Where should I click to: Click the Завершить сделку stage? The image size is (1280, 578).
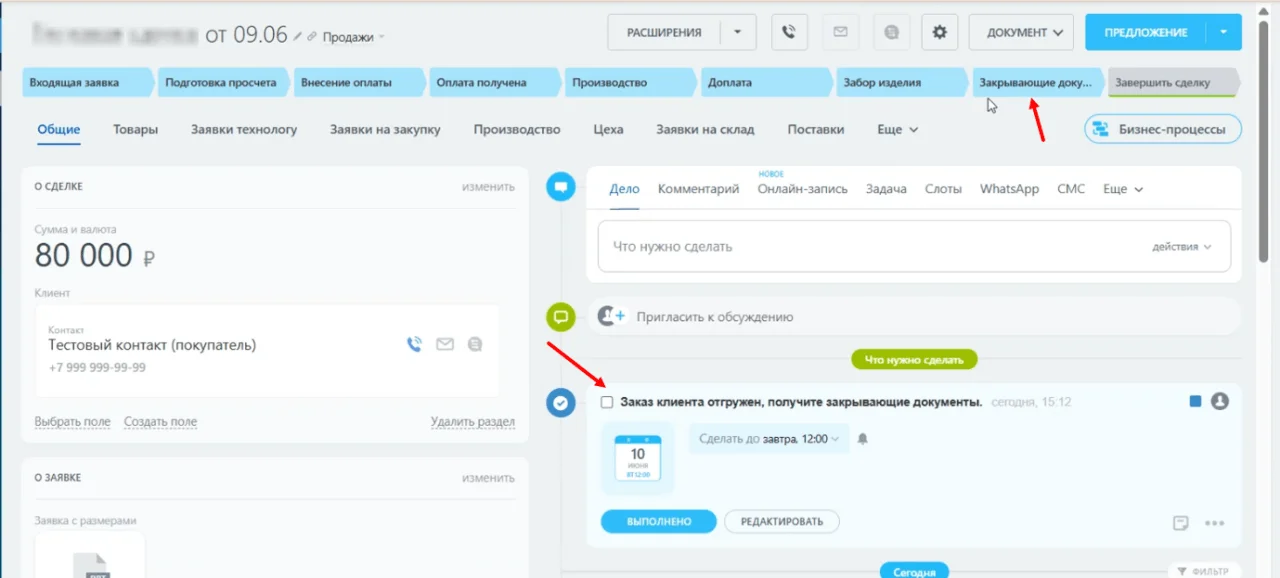pos(1174,82)
